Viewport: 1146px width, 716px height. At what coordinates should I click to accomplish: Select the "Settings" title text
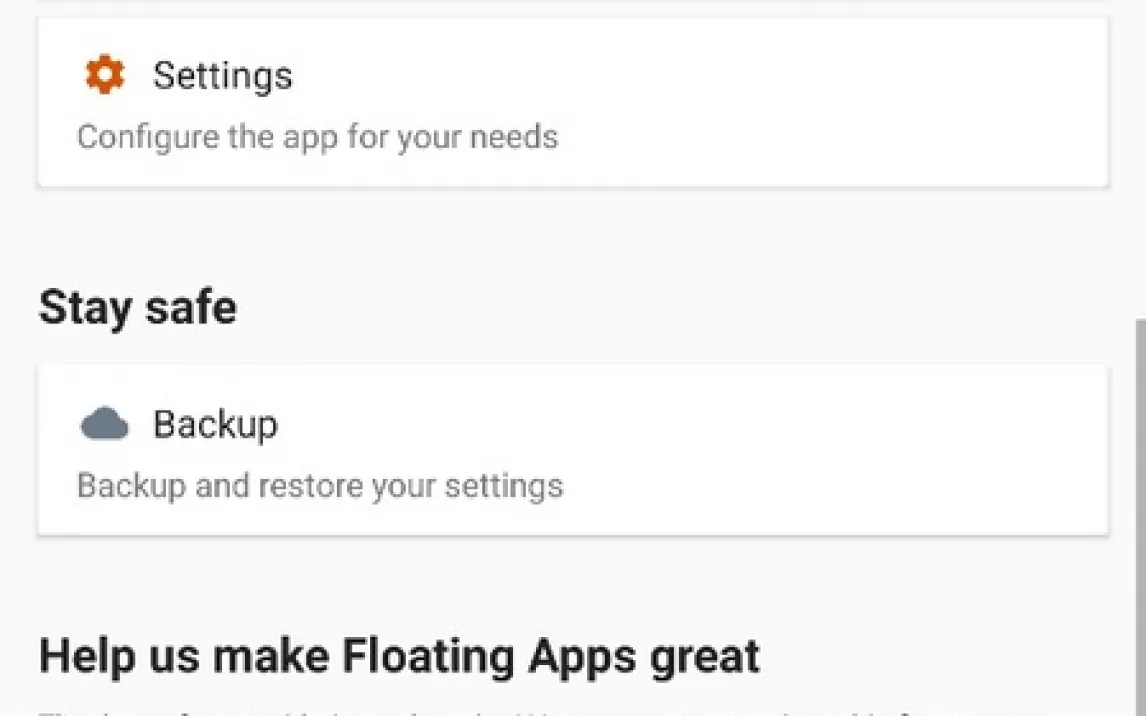point(222,76)
